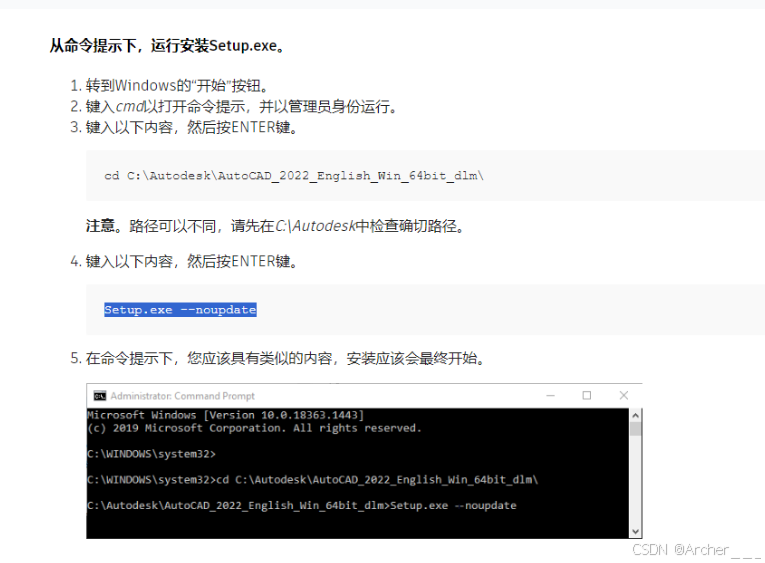Viewport: 765px width, 563px height.
Task: Click the heading 从命令提示下，运行安装Setup.exe
Action: click(167, 46)
